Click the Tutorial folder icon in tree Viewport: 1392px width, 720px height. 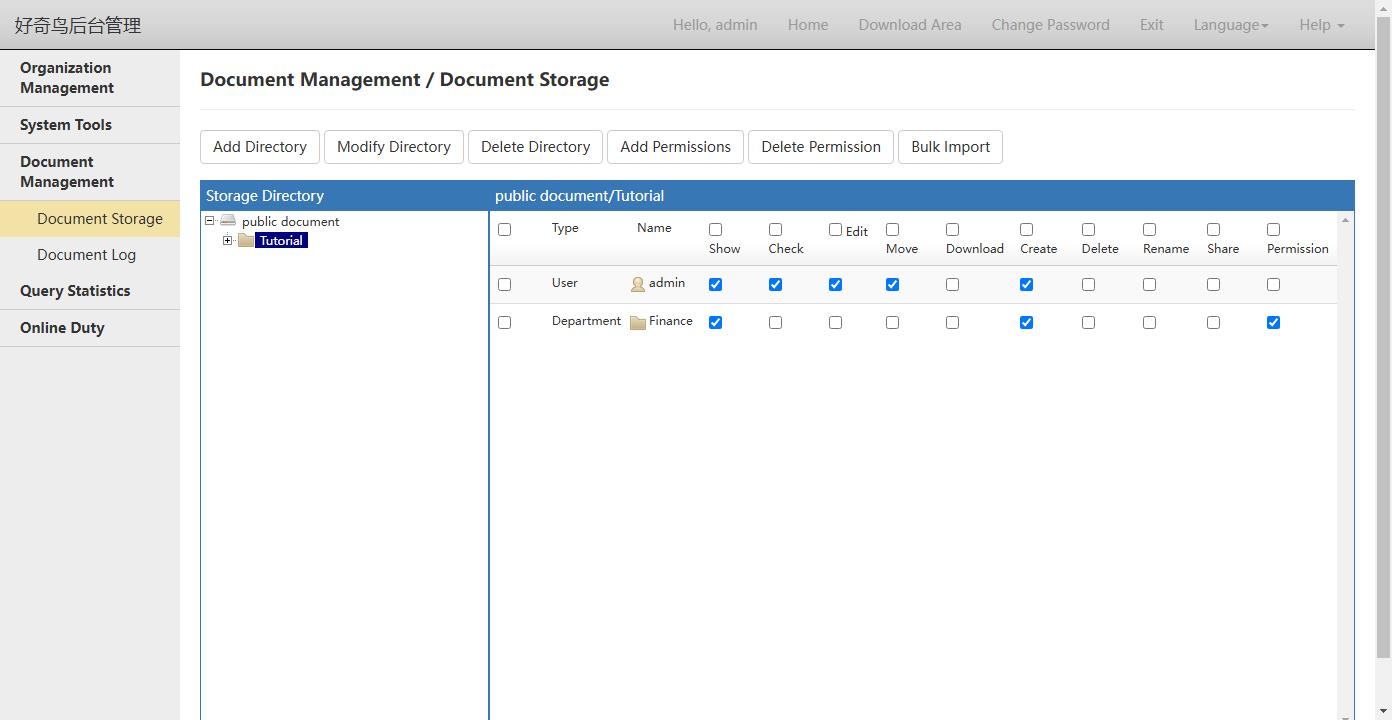(x=246, y=240)
